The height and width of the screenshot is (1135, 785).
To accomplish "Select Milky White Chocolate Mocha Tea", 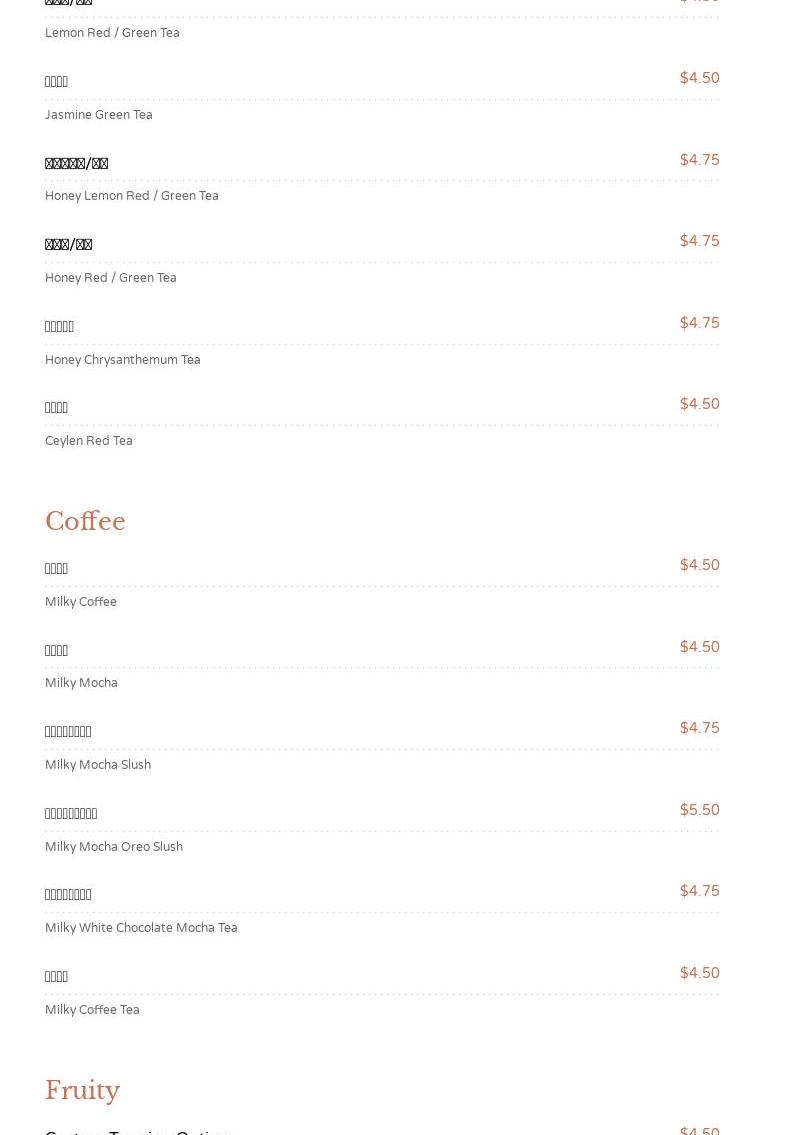I will (141, 927).
